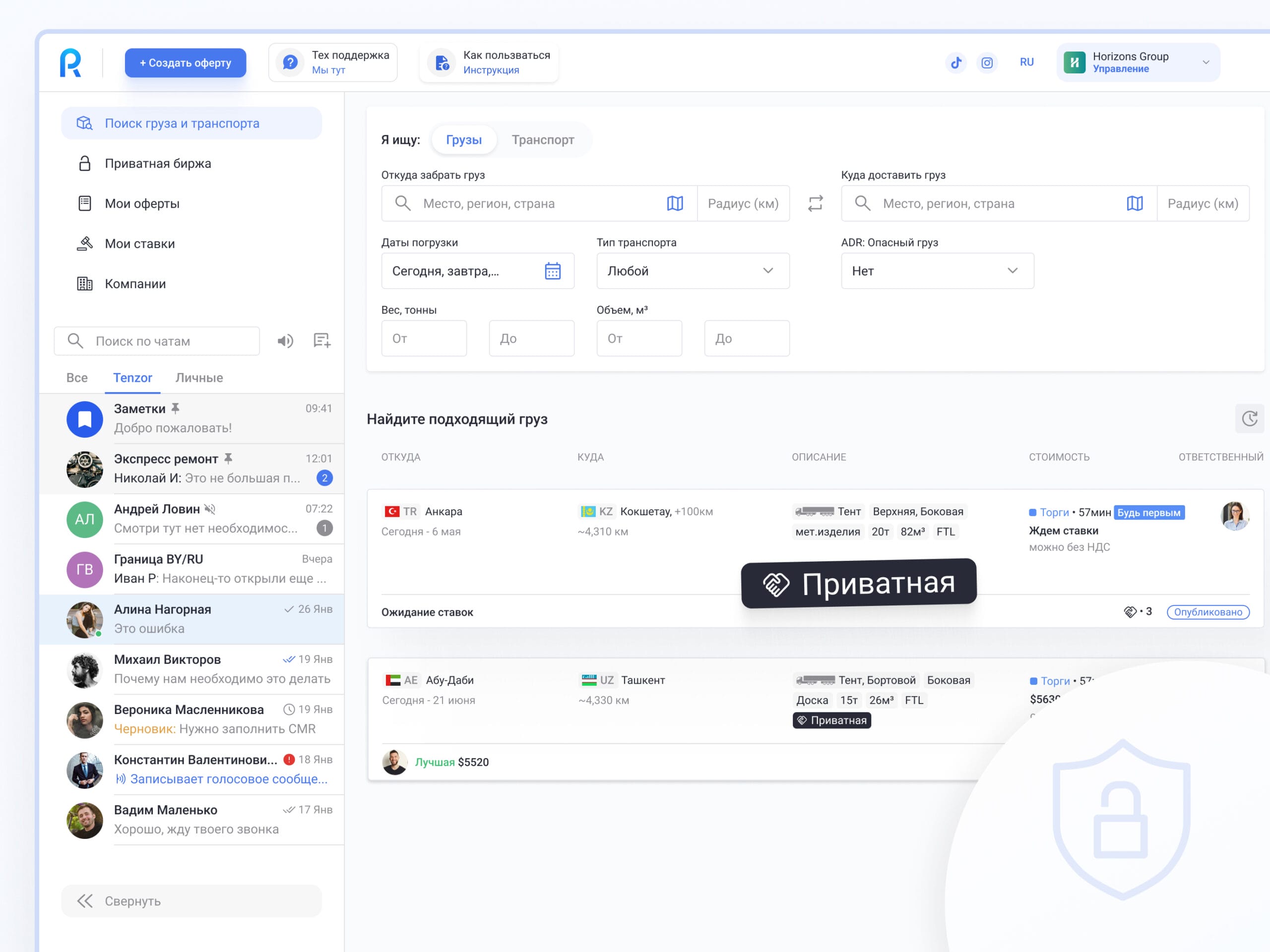Open Приватная биржа sidebar item
Viewport: 1270px width, 952px height.
pyautogui.click(x=158, y=164)
